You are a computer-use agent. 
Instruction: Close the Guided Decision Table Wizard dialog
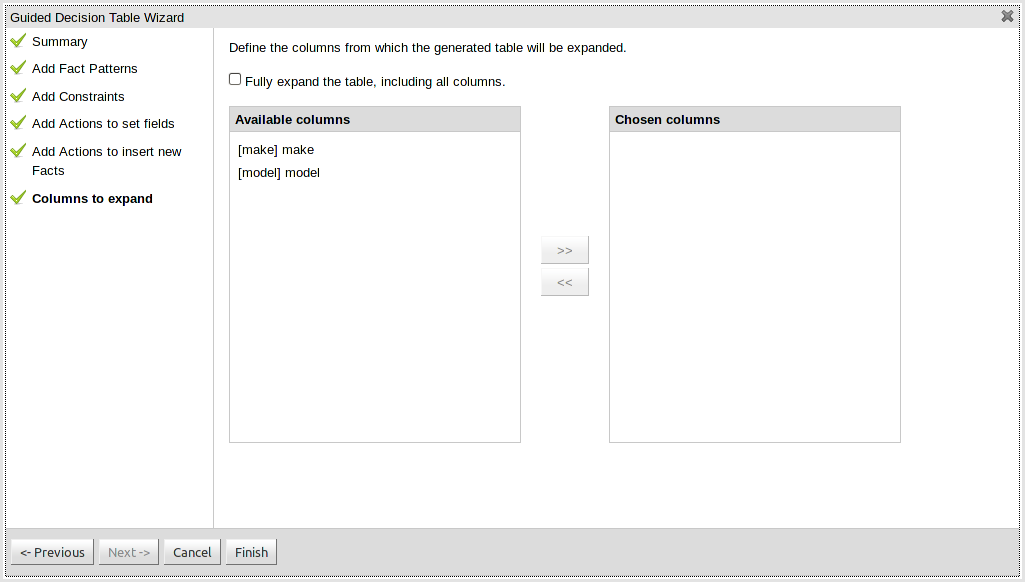click(1007, 16)
